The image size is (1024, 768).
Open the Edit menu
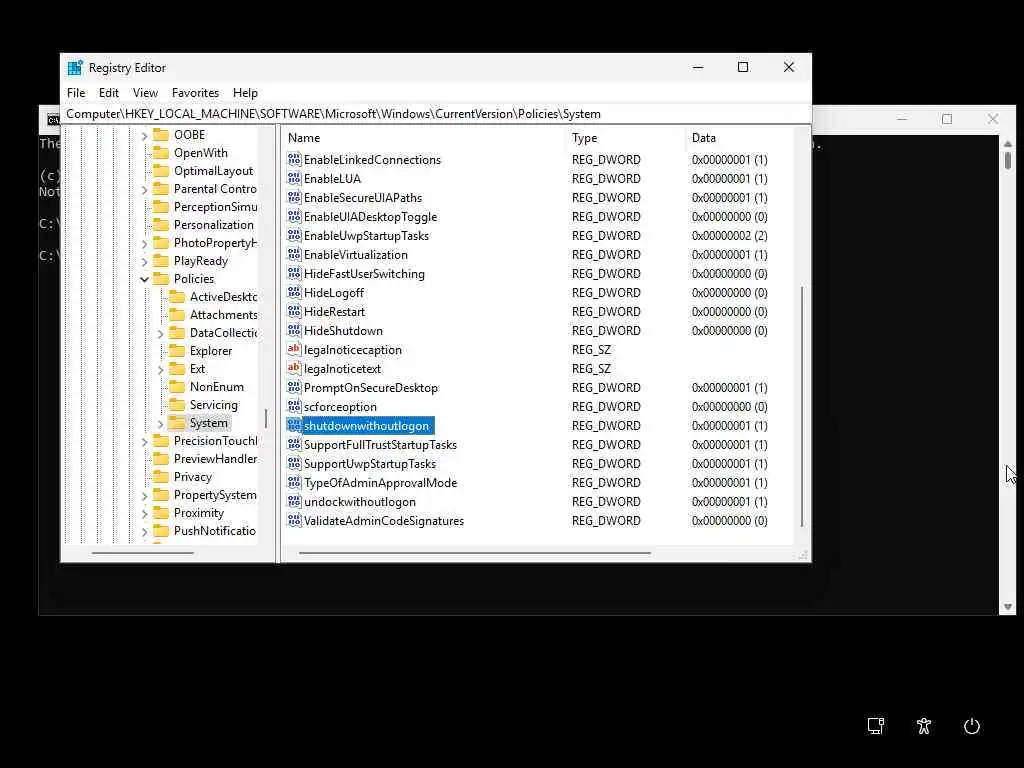coord(108,93)
